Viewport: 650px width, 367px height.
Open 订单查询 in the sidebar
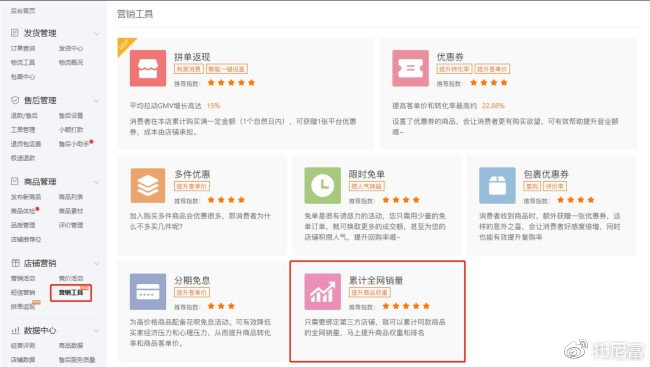(x=23, y=48)
